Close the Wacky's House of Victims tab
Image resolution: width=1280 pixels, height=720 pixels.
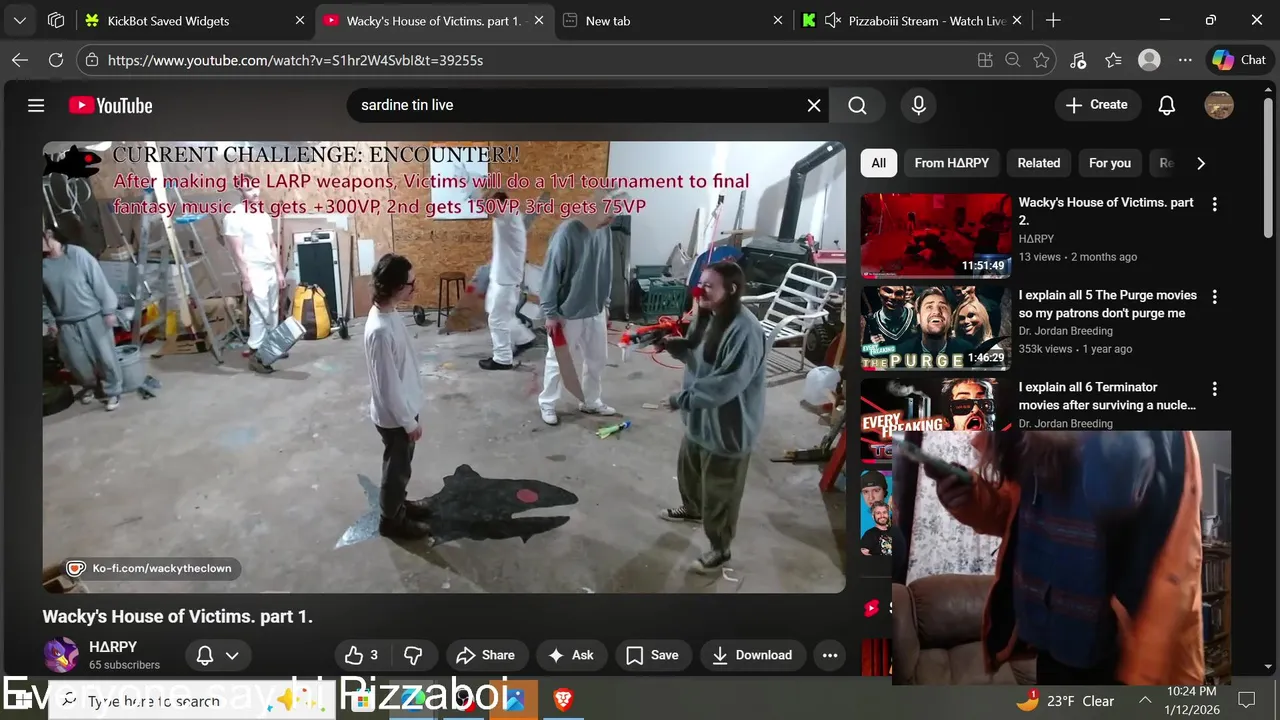click(x=539, y=20)
